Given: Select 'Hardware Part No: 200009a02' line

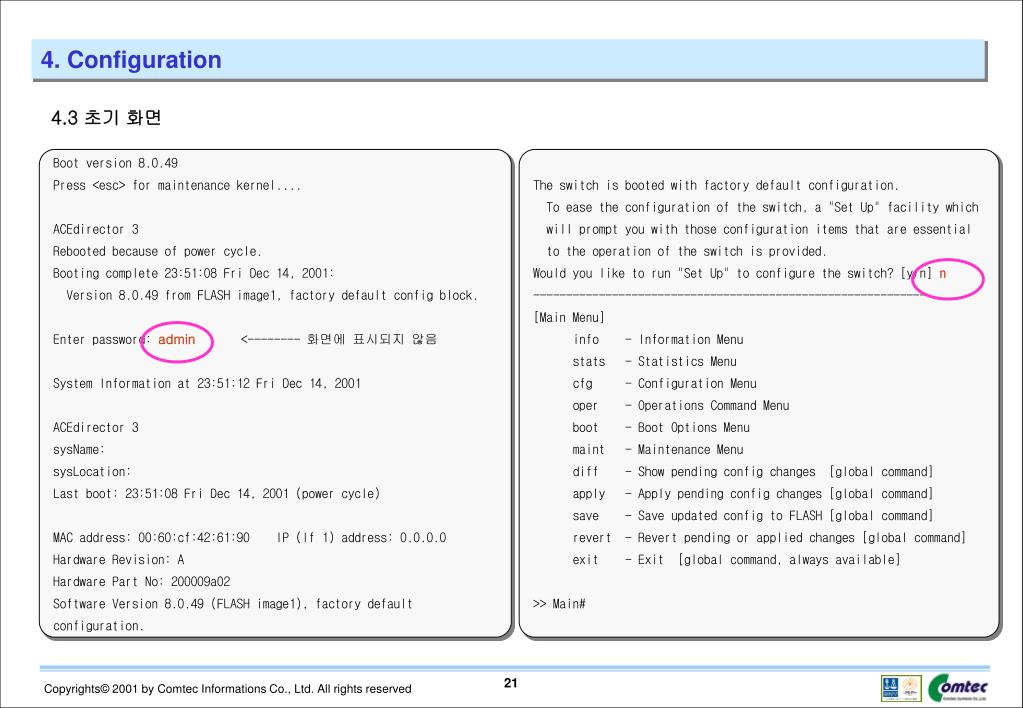Looking at the screenshot, I should (x=142, y=582).
